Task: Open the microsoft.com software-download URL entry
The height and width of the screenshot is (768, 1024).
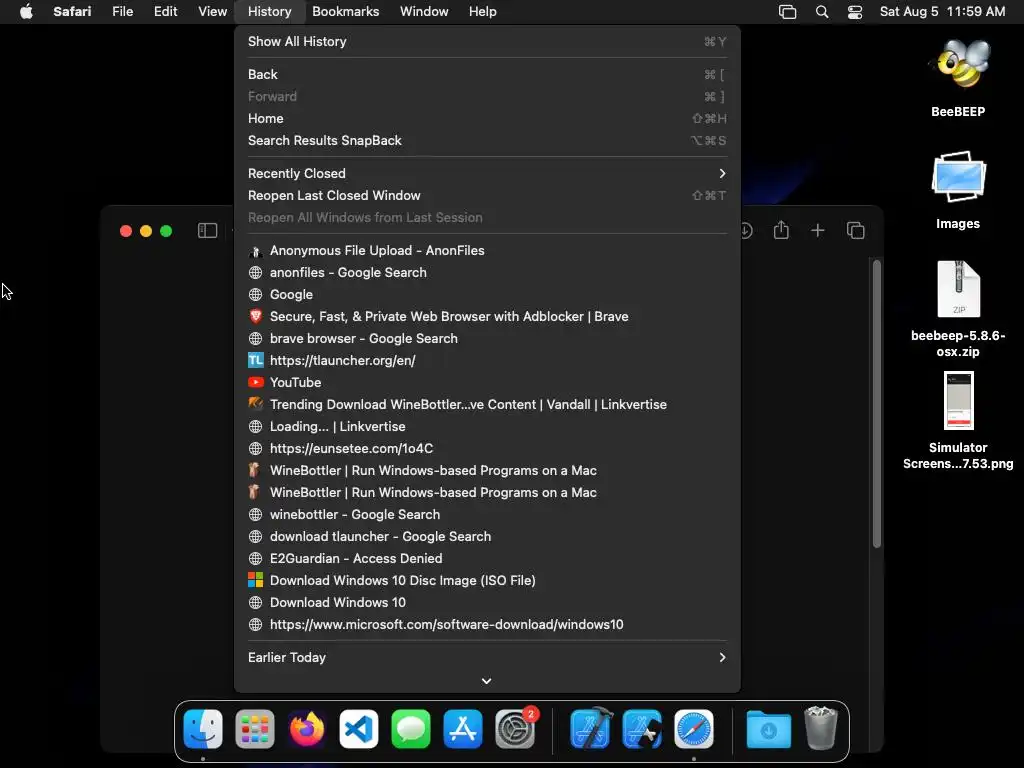Action: point(487,624)
